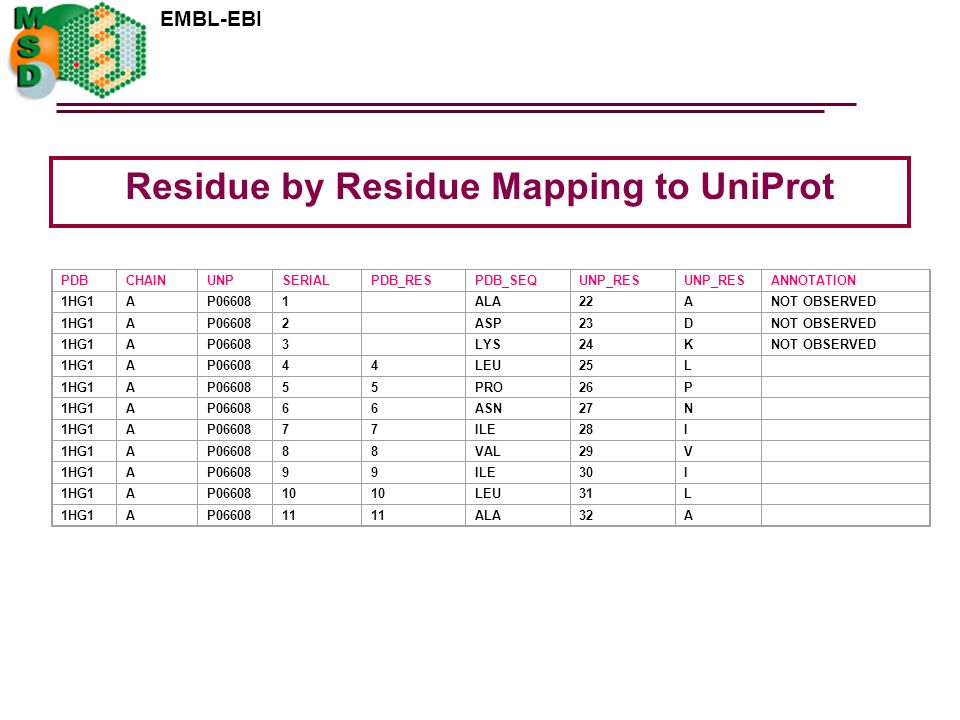Select the PDB_RES column header
This screenshot has width=960, height=720.
(401, 280)
